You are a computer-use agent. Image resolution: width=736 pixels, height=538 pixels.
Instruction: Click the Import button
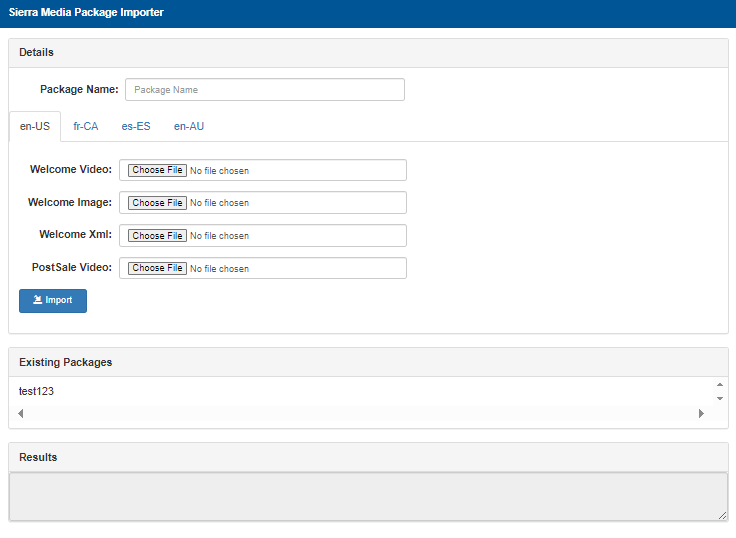[x=53, y=300]
